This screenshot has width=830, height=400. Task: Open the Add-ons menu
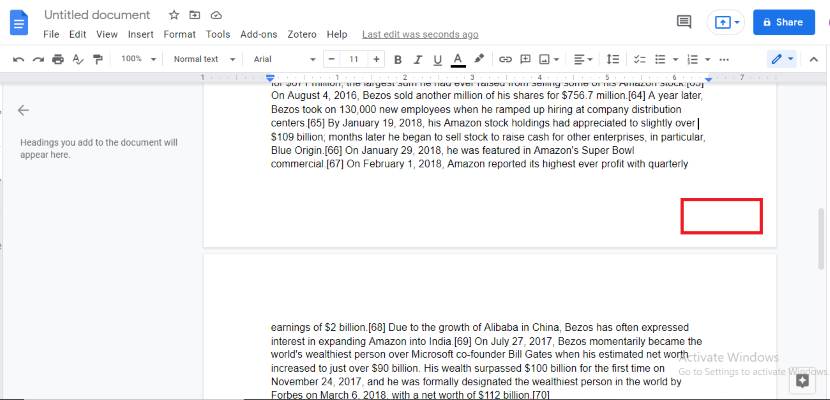pos(259,34)
